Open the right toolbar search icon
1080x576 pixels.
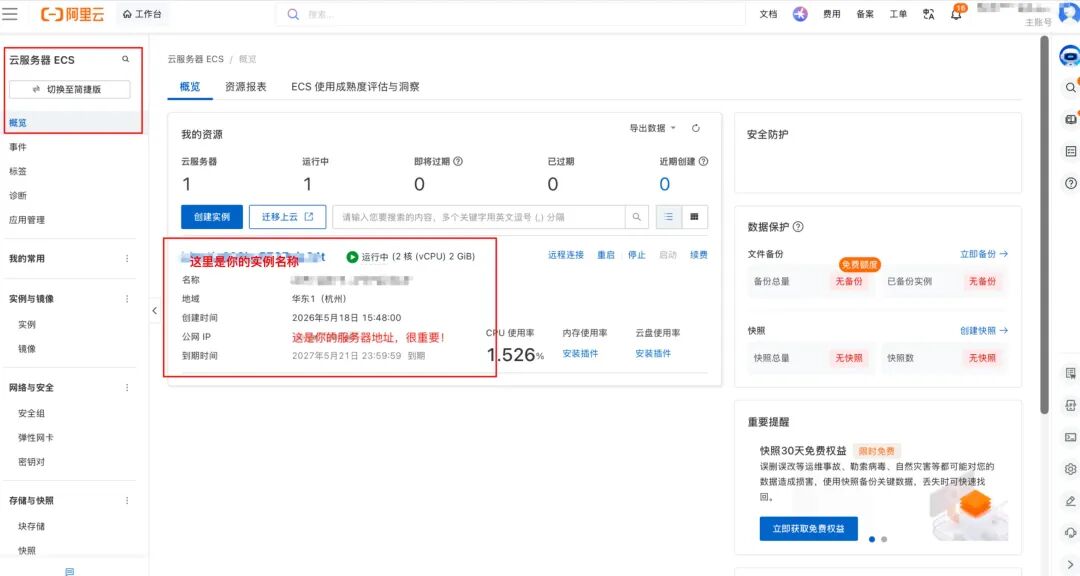coord(1070,88)
